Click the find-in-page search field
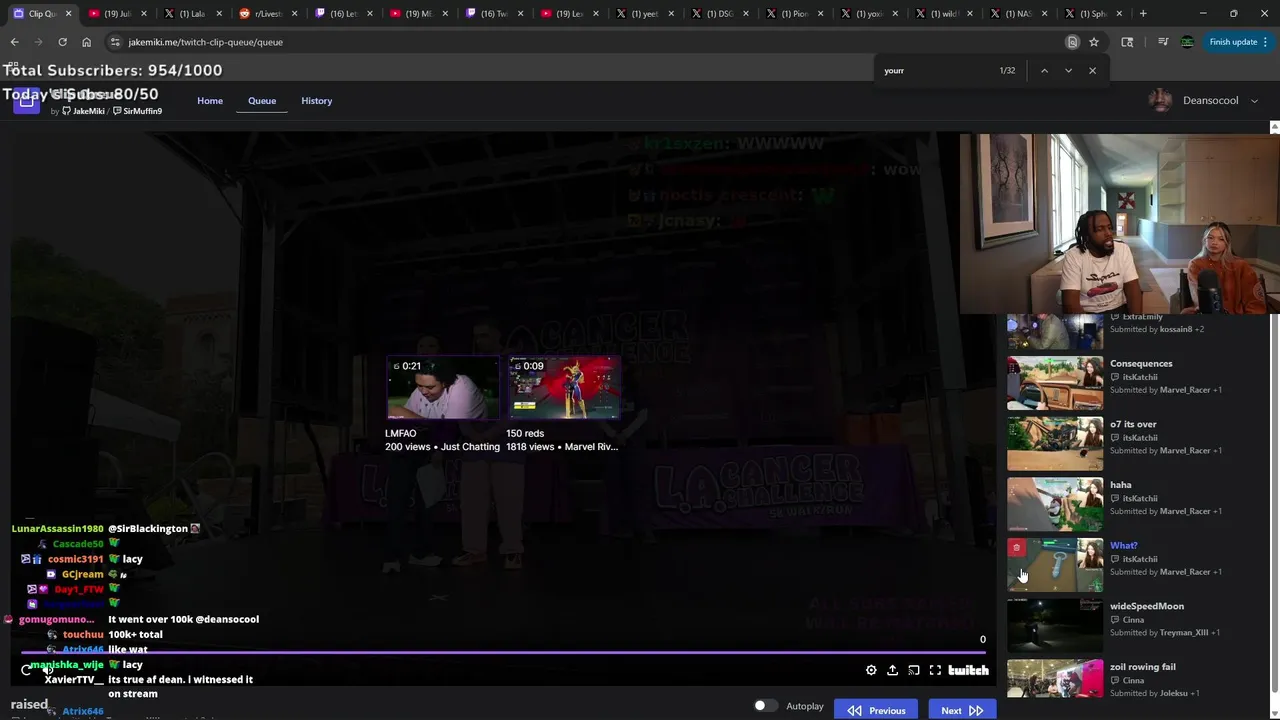 click(935, 71)
